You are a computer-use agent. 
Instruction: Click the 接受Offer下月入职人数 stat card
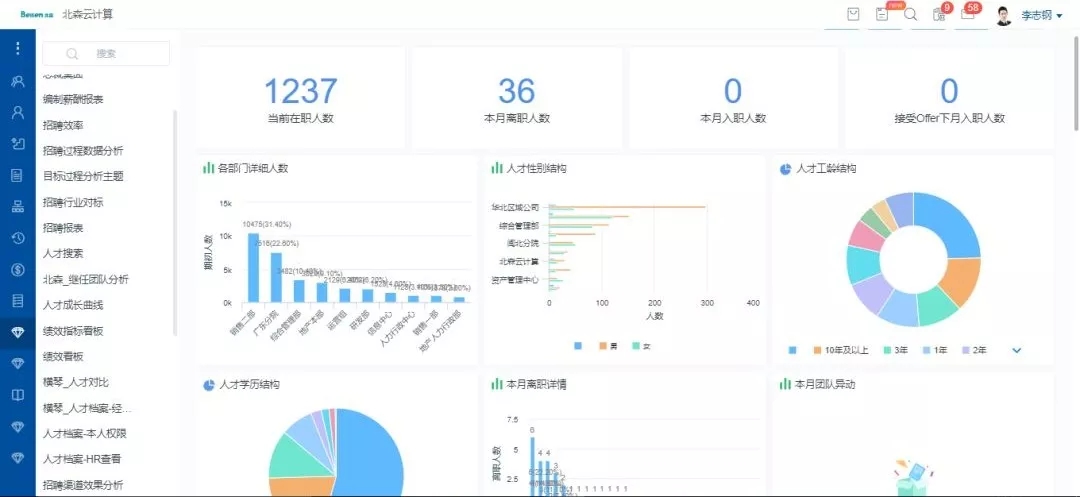click(x=949, y=98)
